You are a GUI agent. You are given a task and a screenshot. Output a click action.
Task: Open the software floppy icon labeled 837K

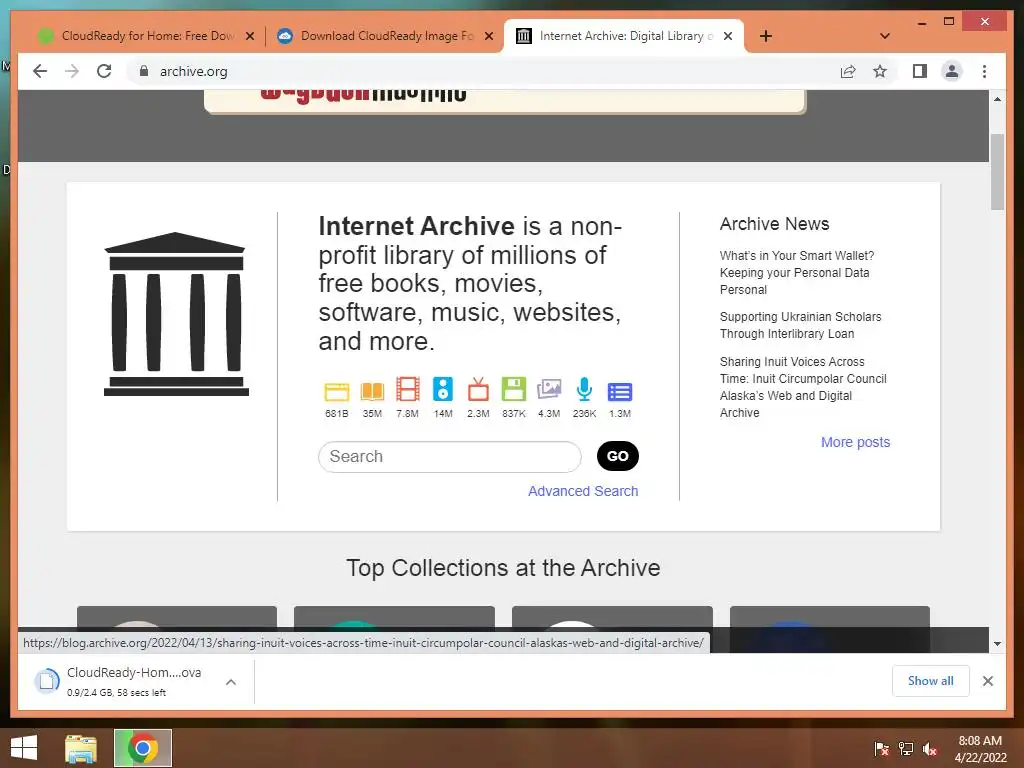tap(513, 389)
